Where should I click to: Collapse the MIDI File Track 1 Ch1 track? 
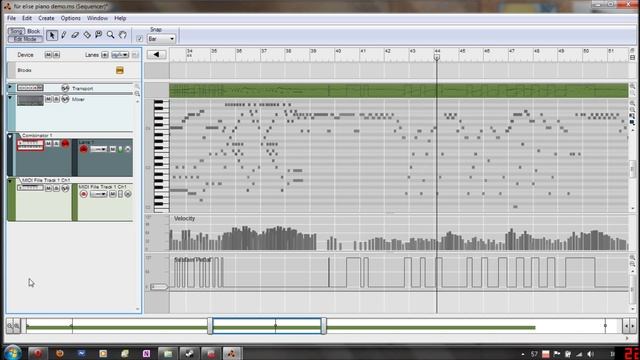pyautogui.click(x=10, y=182)
